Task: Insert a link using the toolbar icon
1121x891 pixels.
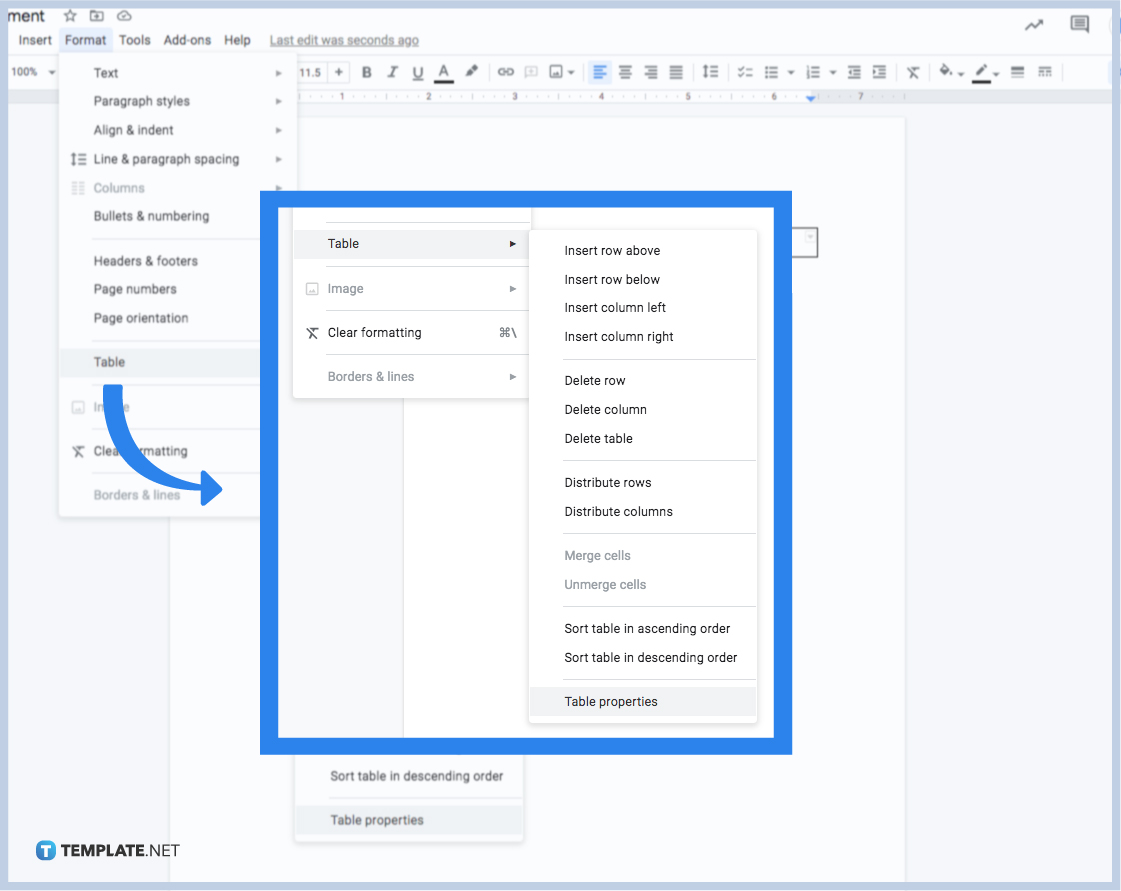Action: coord(506,72)
